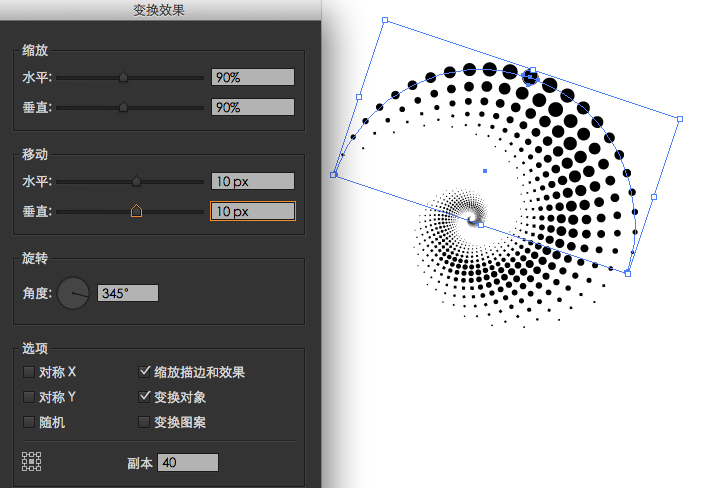Click the 旋转 section label

click(35, 258)
